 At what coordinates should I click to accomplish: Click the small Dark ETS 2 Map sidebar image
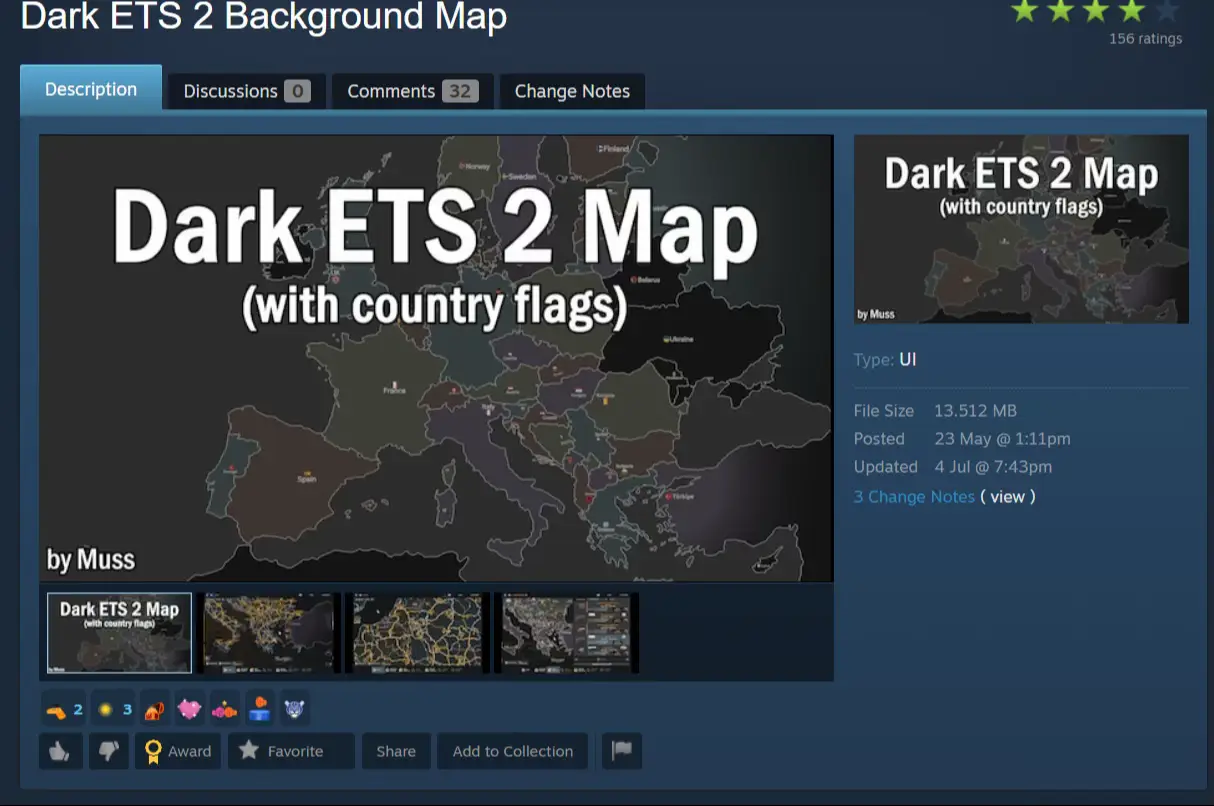(x=1021, y=229)
